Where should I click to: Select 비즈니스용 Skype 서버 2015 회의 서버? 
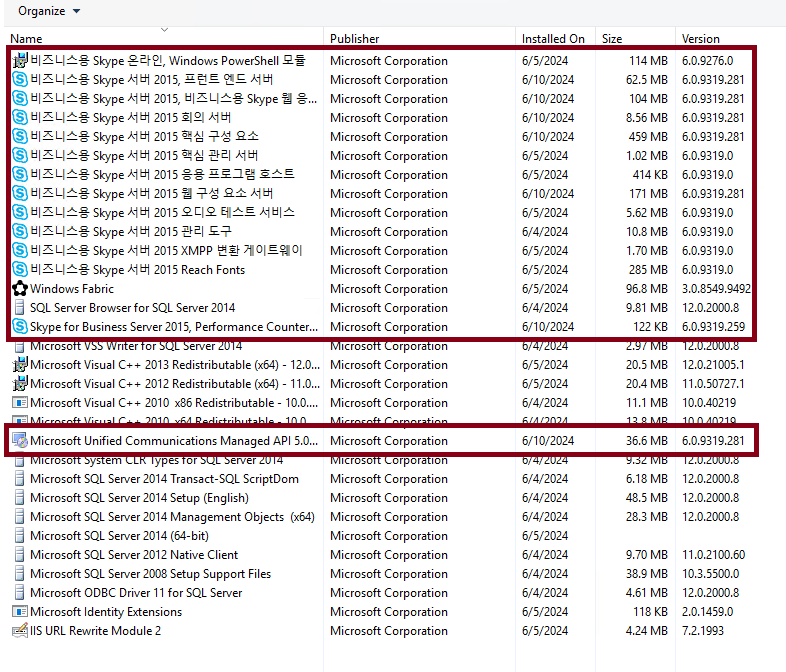[x=130, y=118]
